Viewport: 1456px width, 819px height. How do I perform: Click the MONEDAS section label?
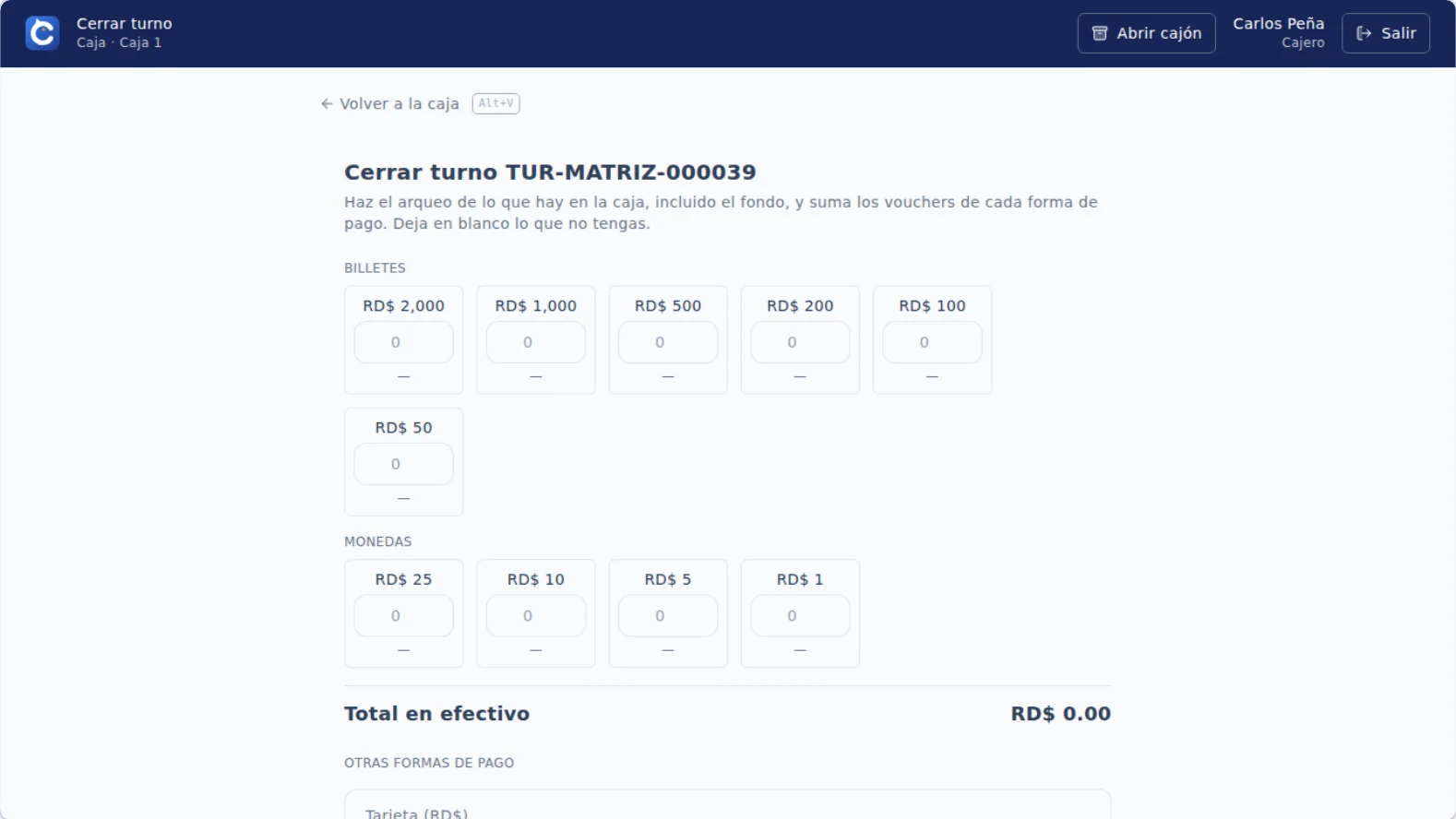pos(377,542)
